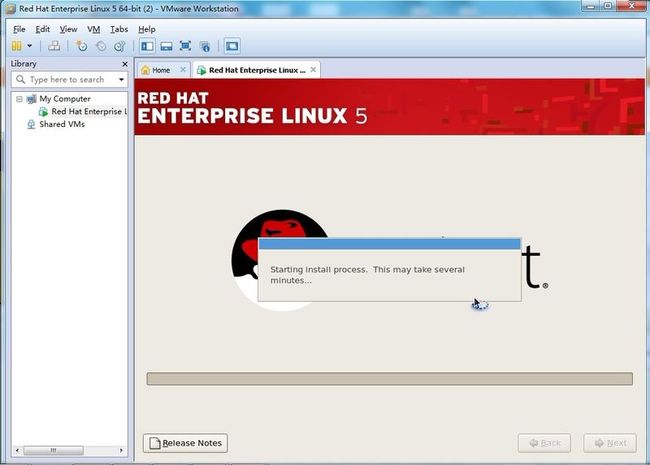Collapse the My Computer tree node
The image size is (650, 465).
[19, 99]
